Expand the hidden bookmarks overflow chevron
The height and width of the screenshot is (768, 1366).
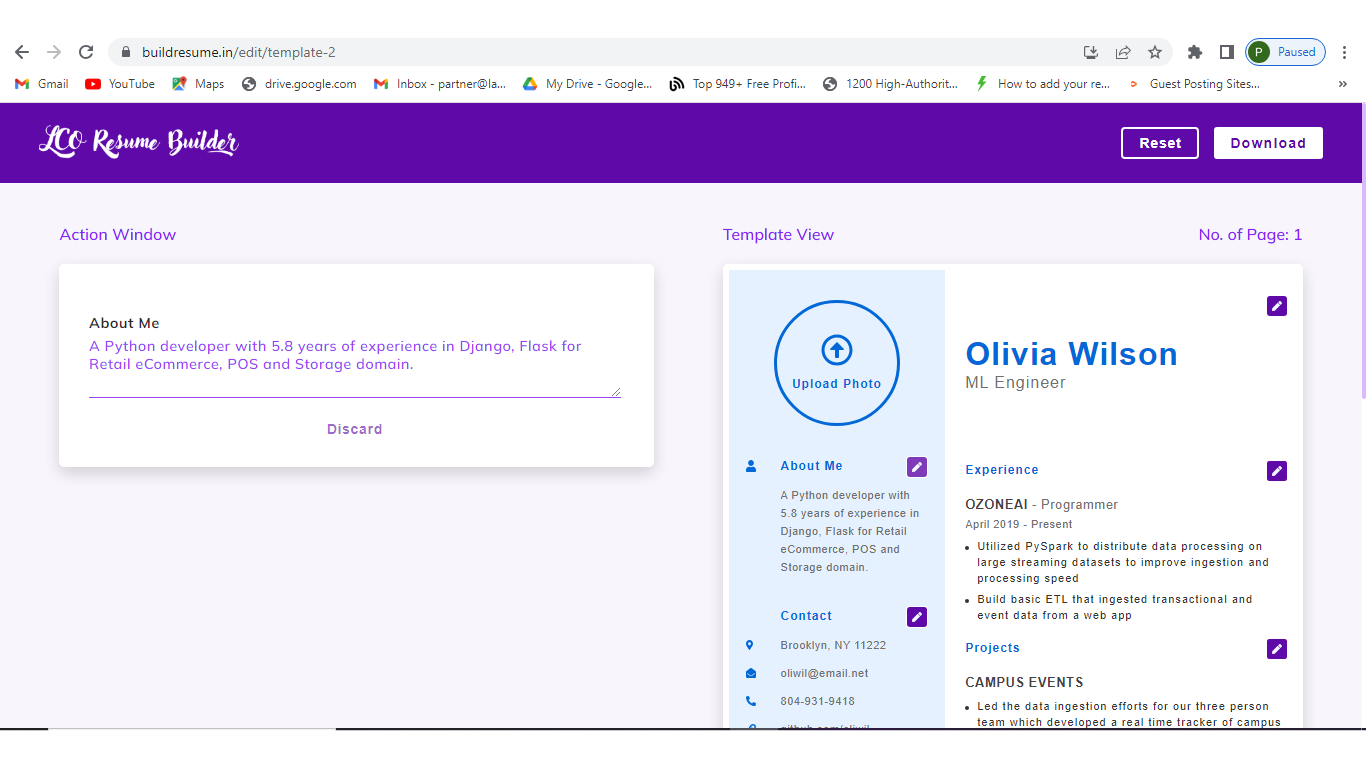pyautogui.click(x=1342, y=84)
